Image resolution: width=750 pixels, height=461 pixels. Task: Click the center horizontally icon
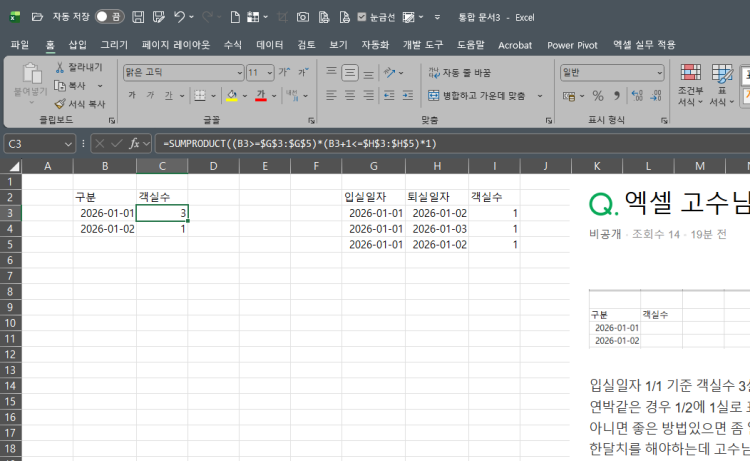(x=350, y=96)
